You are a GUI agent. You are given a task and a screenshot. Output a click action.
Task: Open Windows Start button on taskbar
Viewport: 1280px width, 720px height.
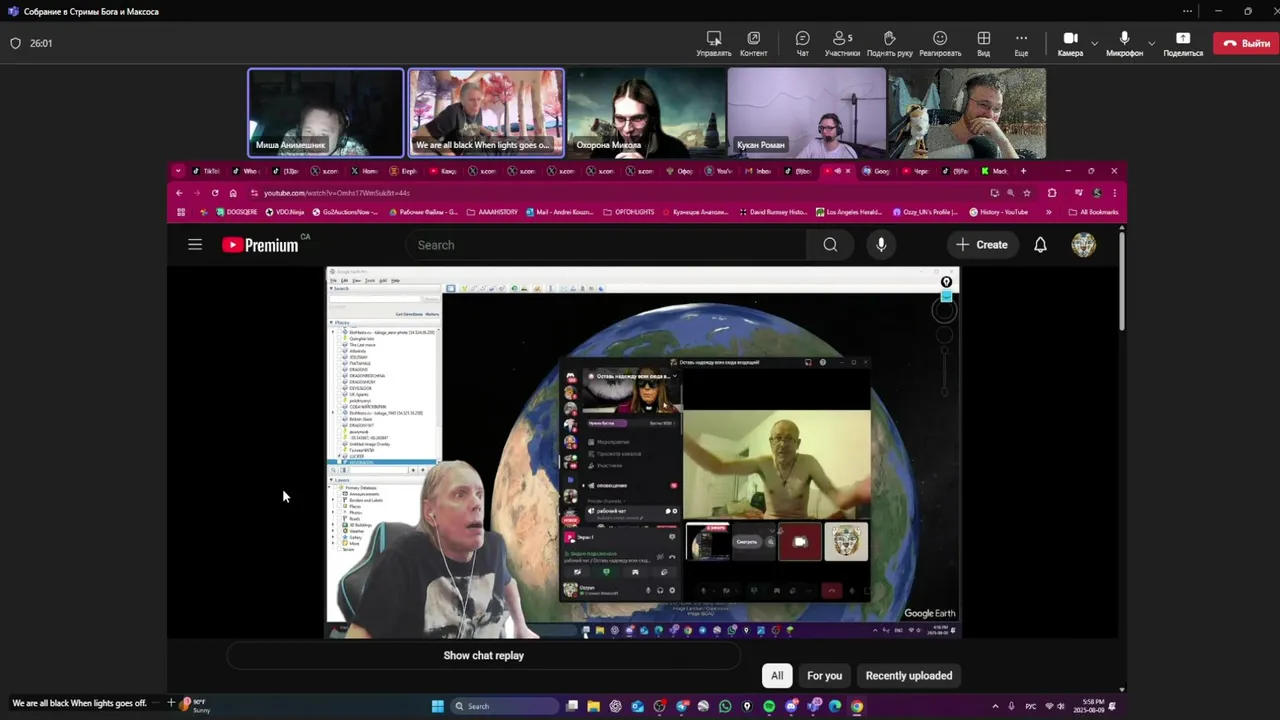(437, 706)
